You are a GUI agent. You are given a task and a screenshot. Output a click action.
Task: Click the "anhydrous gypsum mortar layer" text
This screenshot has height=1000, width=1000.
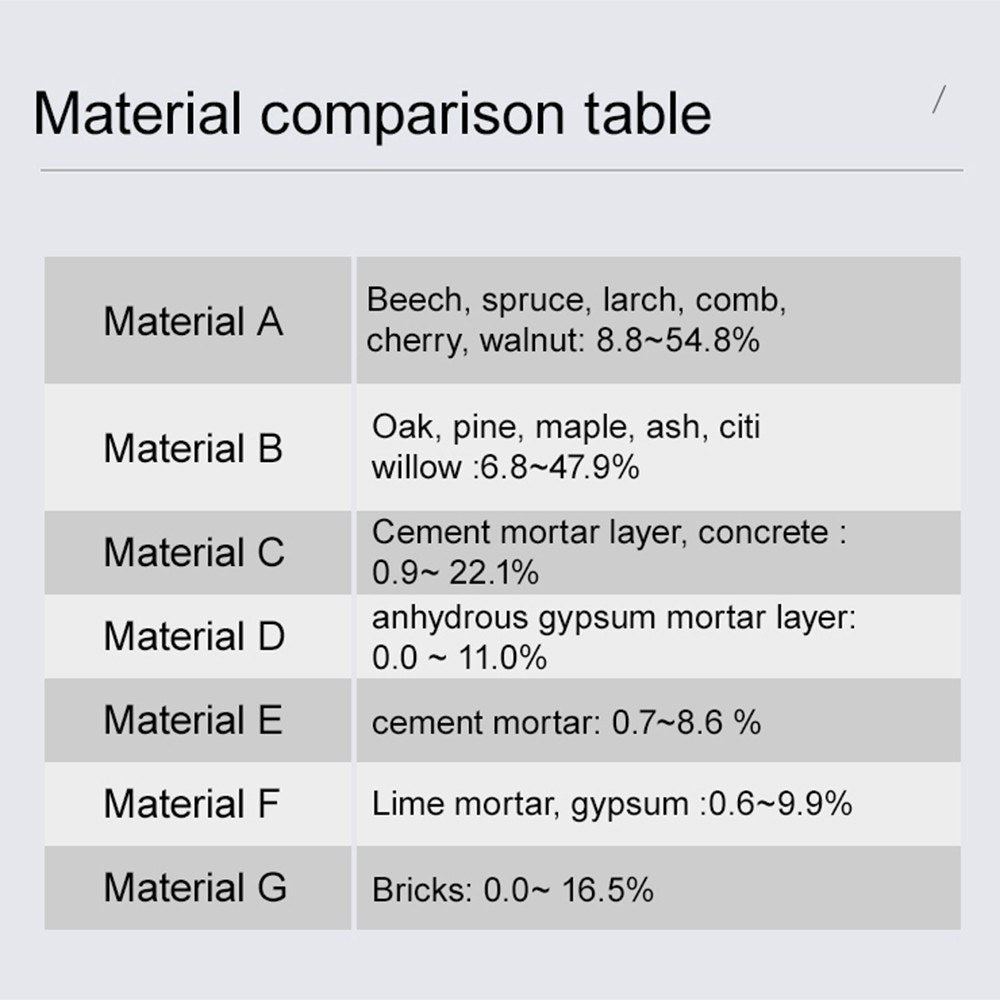614,617
